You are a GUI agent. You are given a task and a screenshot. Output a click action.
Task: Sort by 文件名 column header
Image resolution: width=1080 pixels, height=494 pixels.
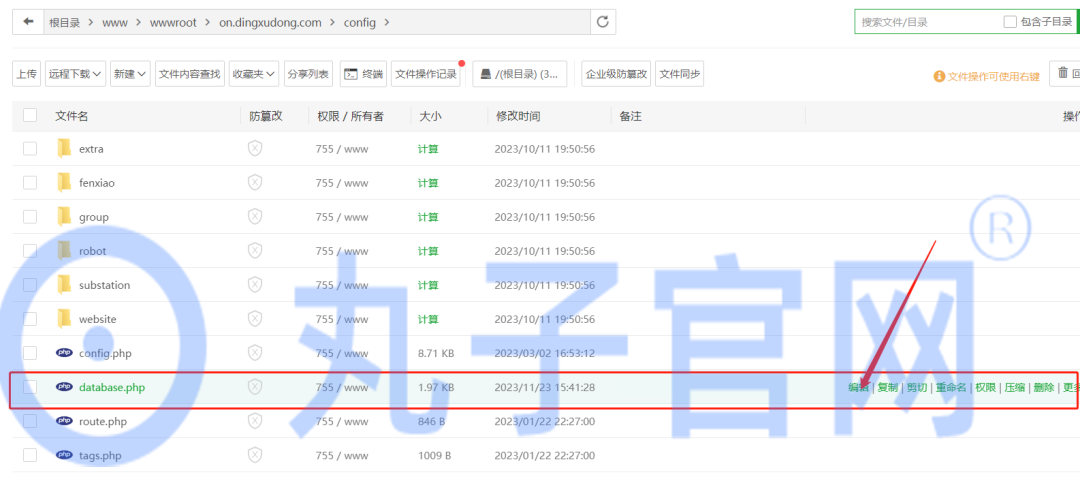[x=72, y=116]
